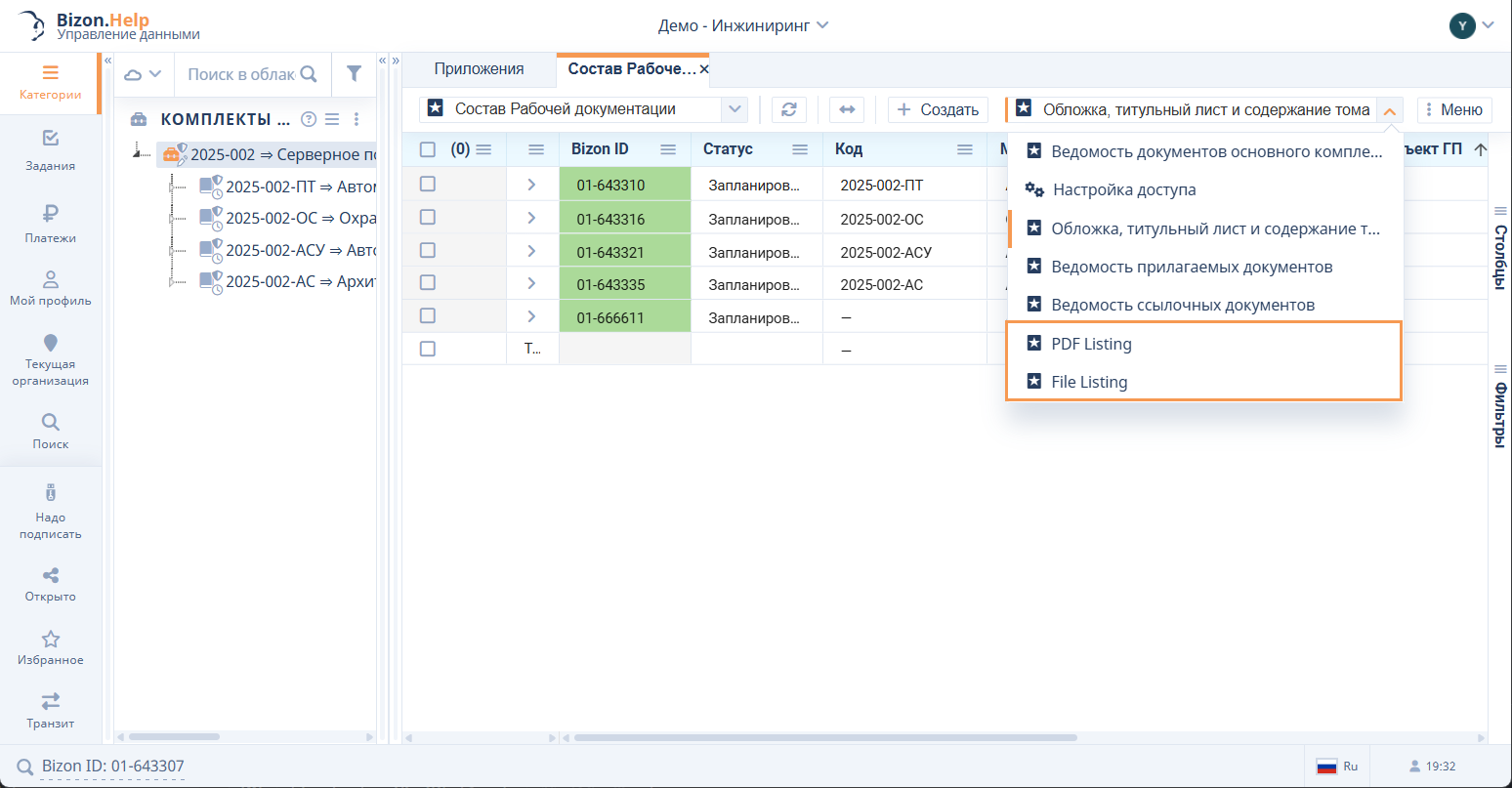Open Категории in the left sidebar
Screen dimensions: 1512x788
pyautogui.click(x=50, y=82)
